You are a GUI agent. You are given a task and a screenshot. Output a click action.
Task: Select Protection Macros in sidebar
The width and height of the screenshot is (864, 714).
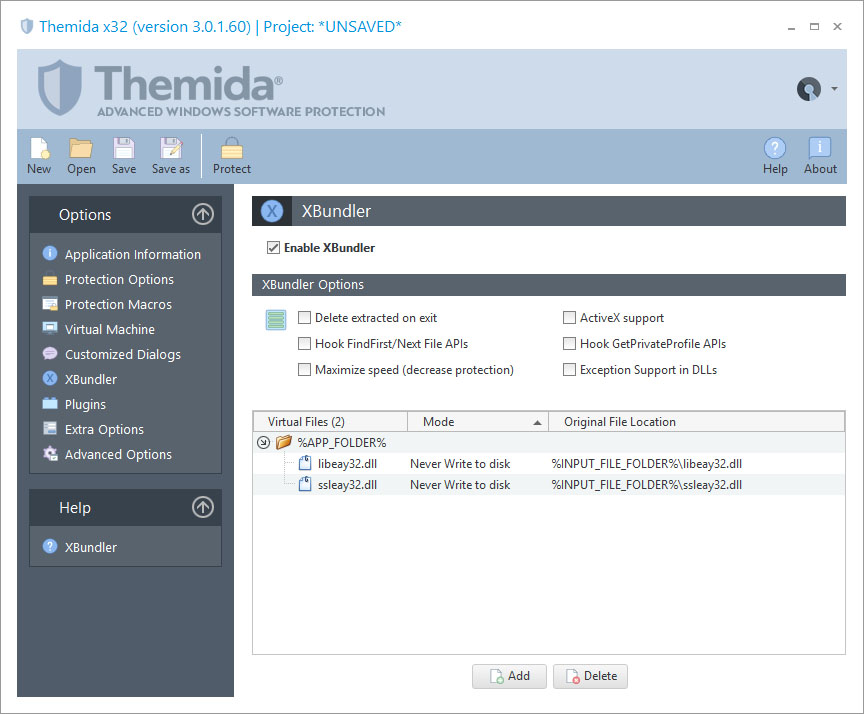[x=118, y=304]
